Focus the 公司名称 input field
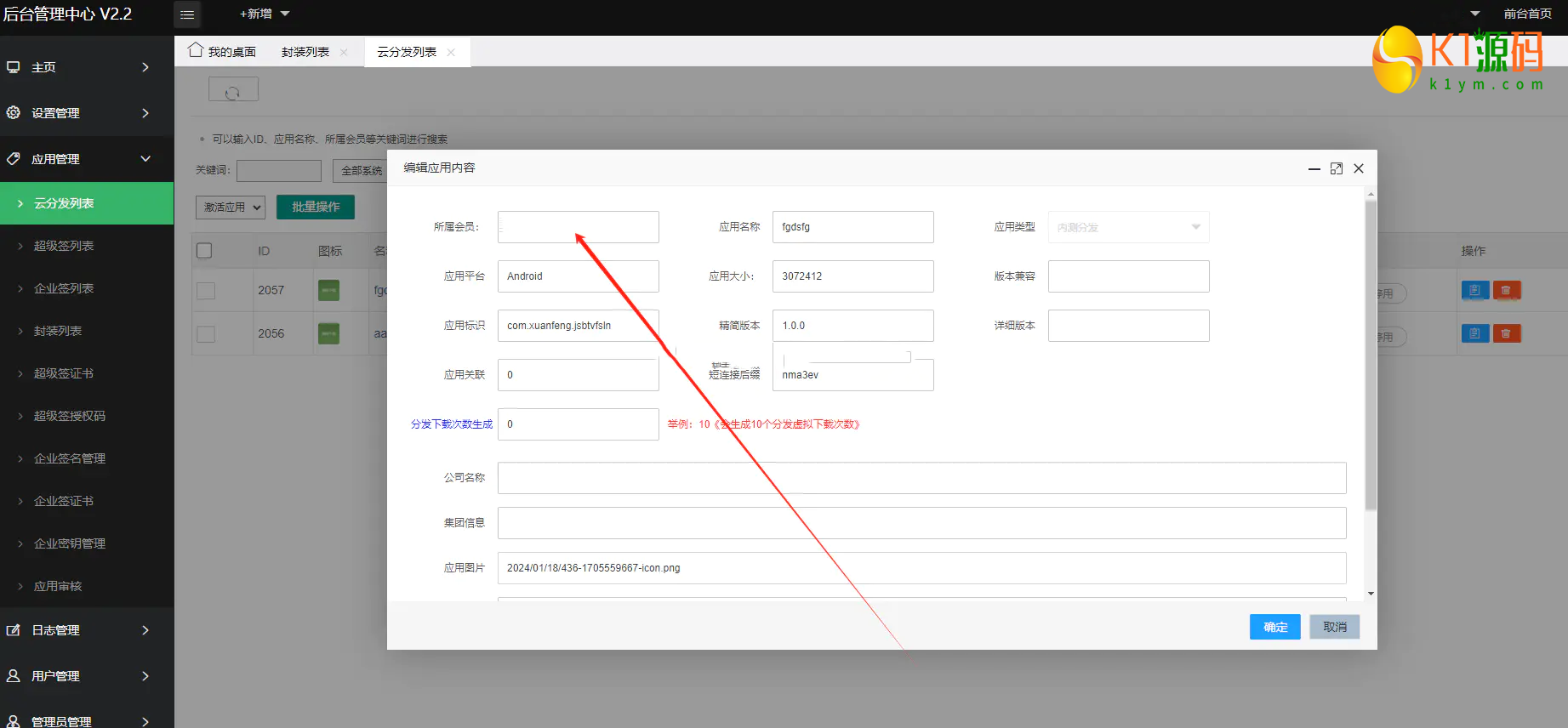The height and width of the screenshot is (728, 1568). (x=922, y=478)
